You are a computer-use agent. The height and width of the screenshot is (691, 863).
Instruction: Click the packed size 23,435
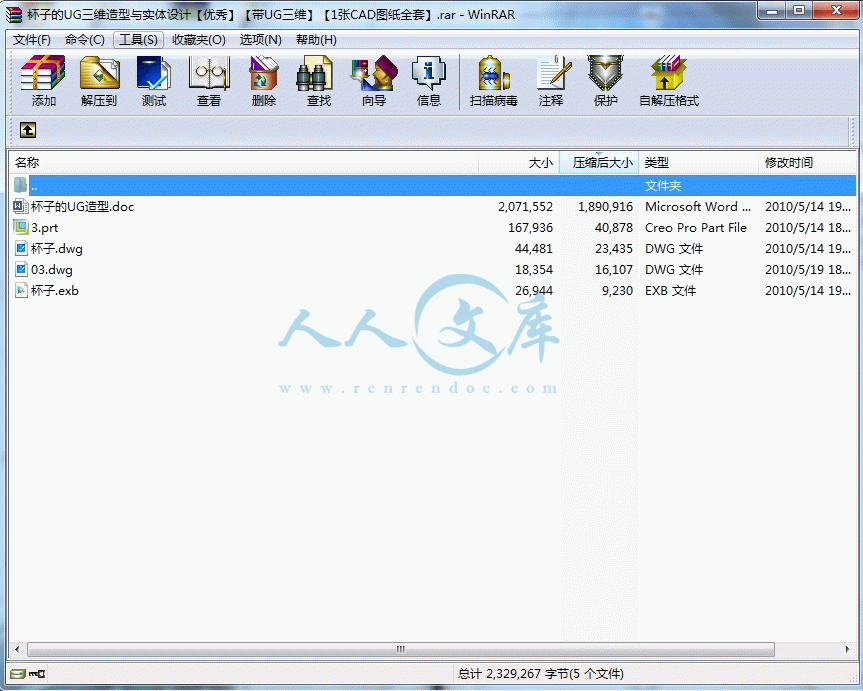tap(614, 248)
